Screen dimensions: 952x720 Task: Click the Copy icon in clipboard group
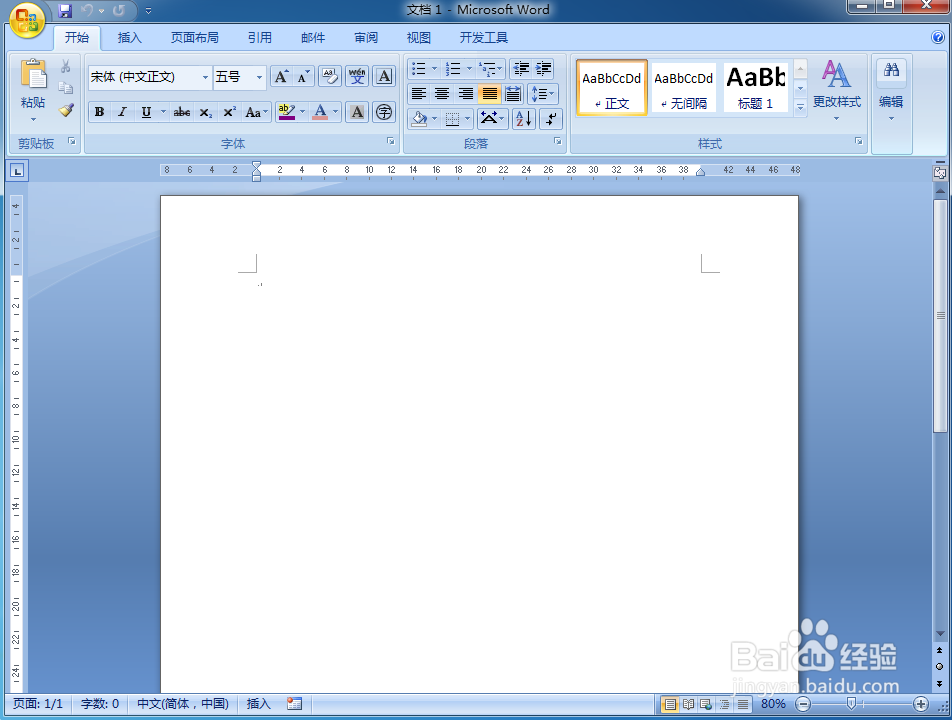pos(66,88)
